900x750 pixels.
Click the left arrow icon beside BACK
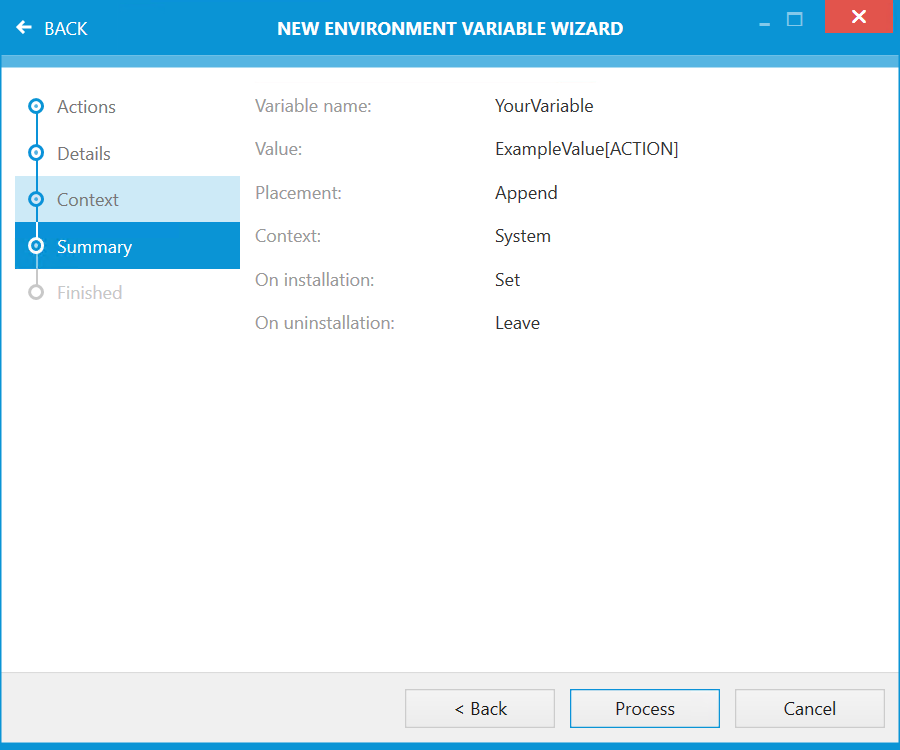[25, 28]
